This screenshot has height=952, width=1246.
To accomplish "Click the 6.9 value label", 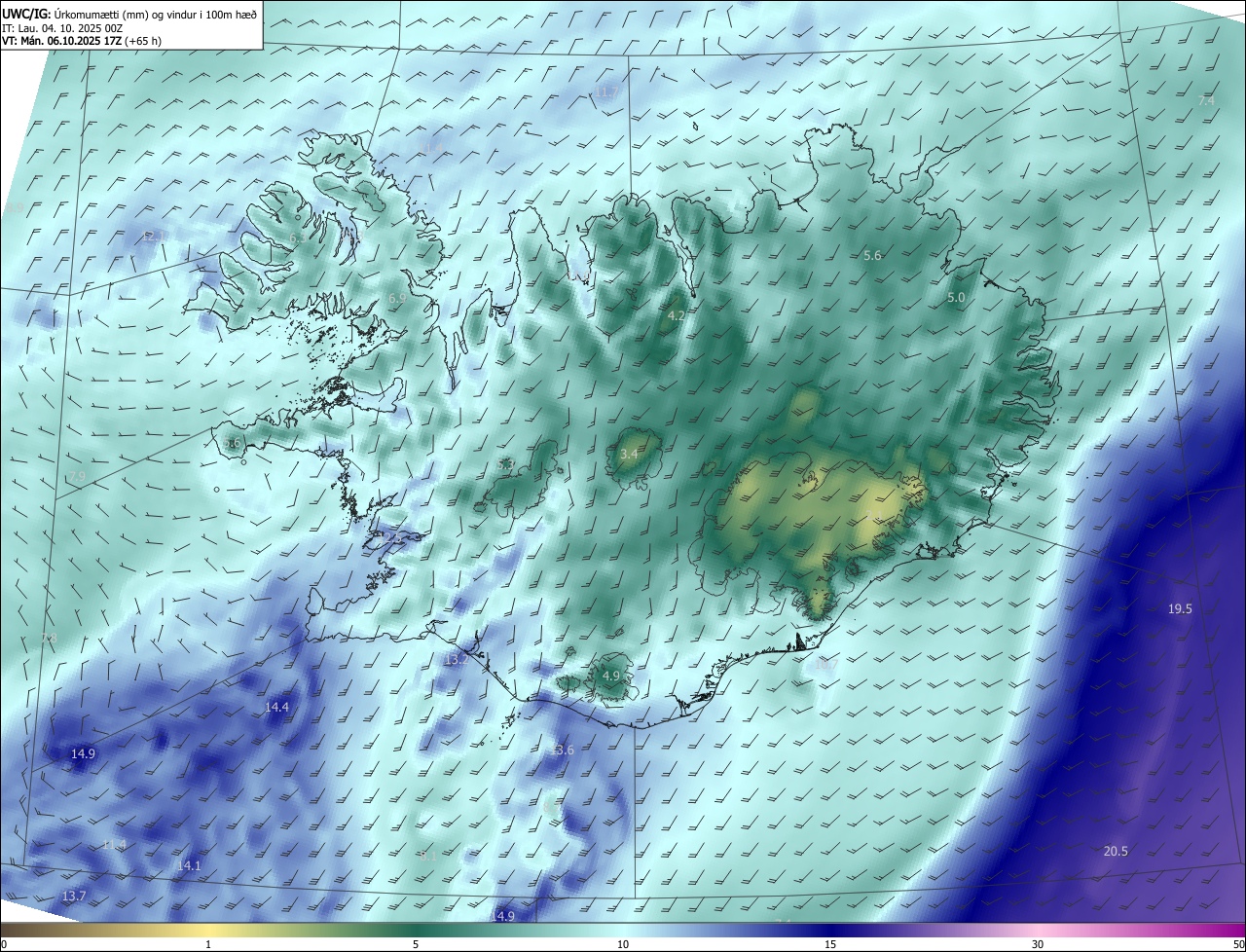I will tap(396, 298).
